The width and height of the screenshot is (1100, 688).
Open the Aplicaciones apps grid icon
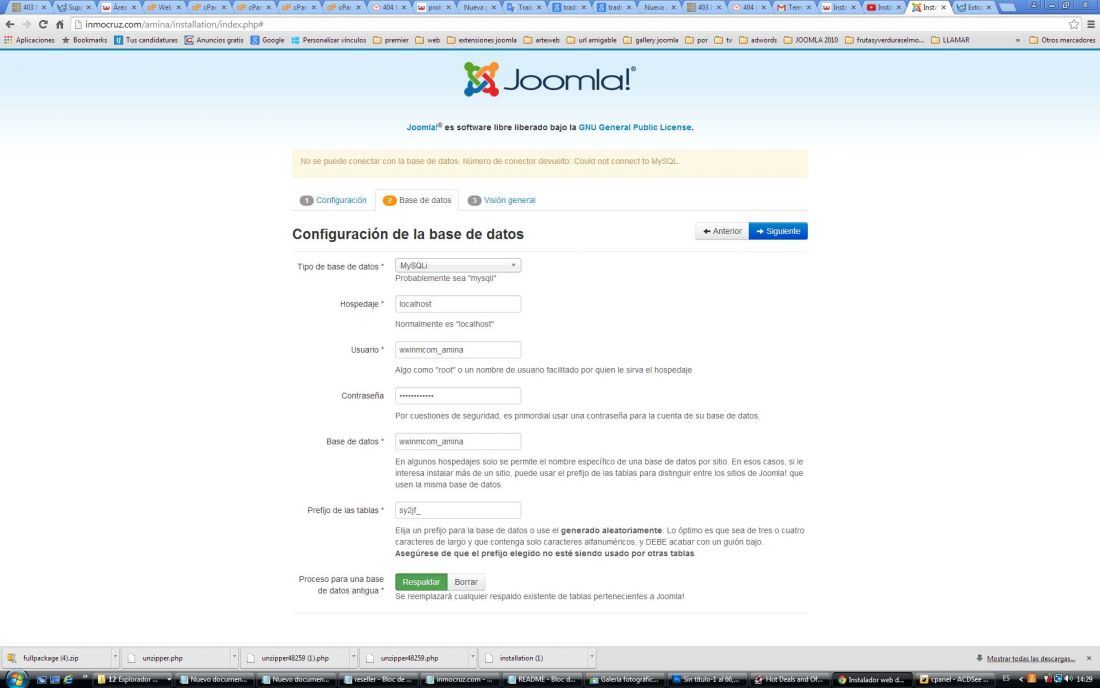tap(29, 40)
